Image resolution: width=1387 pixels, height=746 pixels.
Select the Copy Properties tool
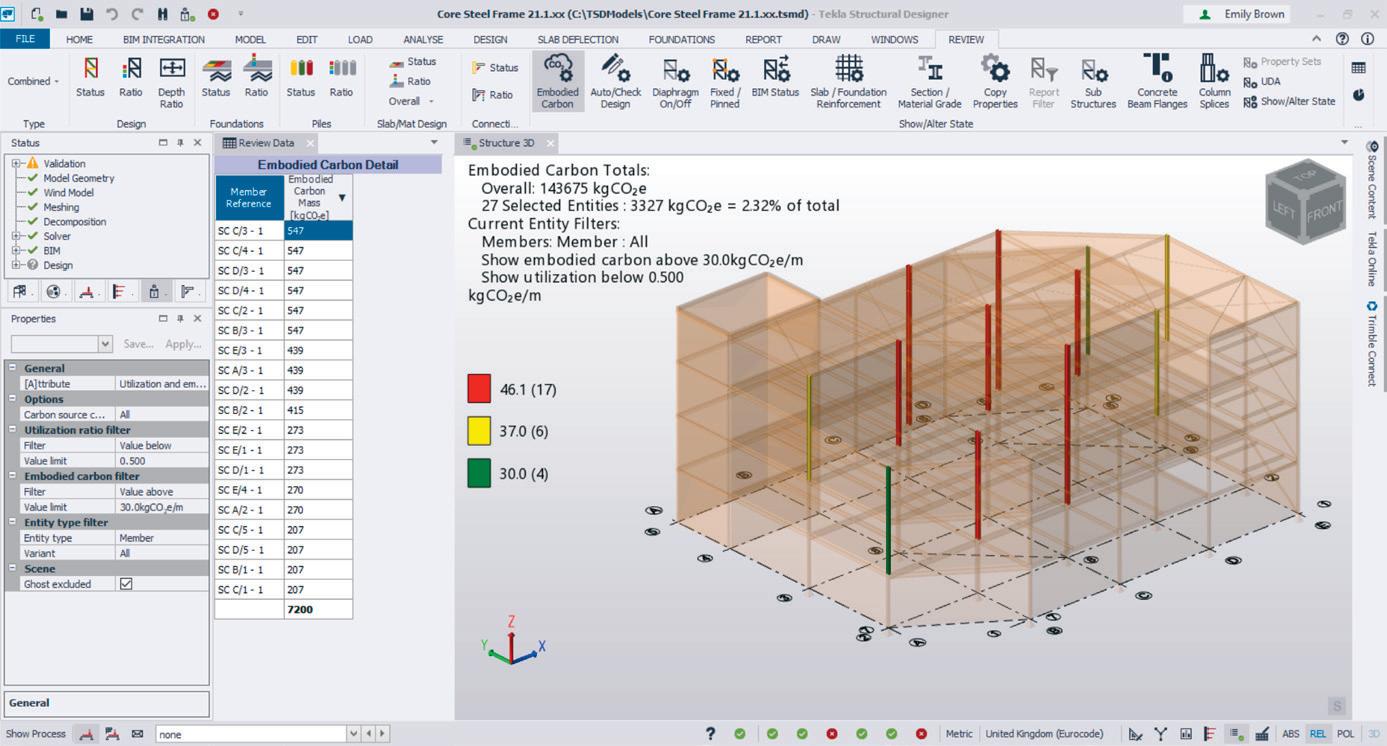tap(995, 82)
